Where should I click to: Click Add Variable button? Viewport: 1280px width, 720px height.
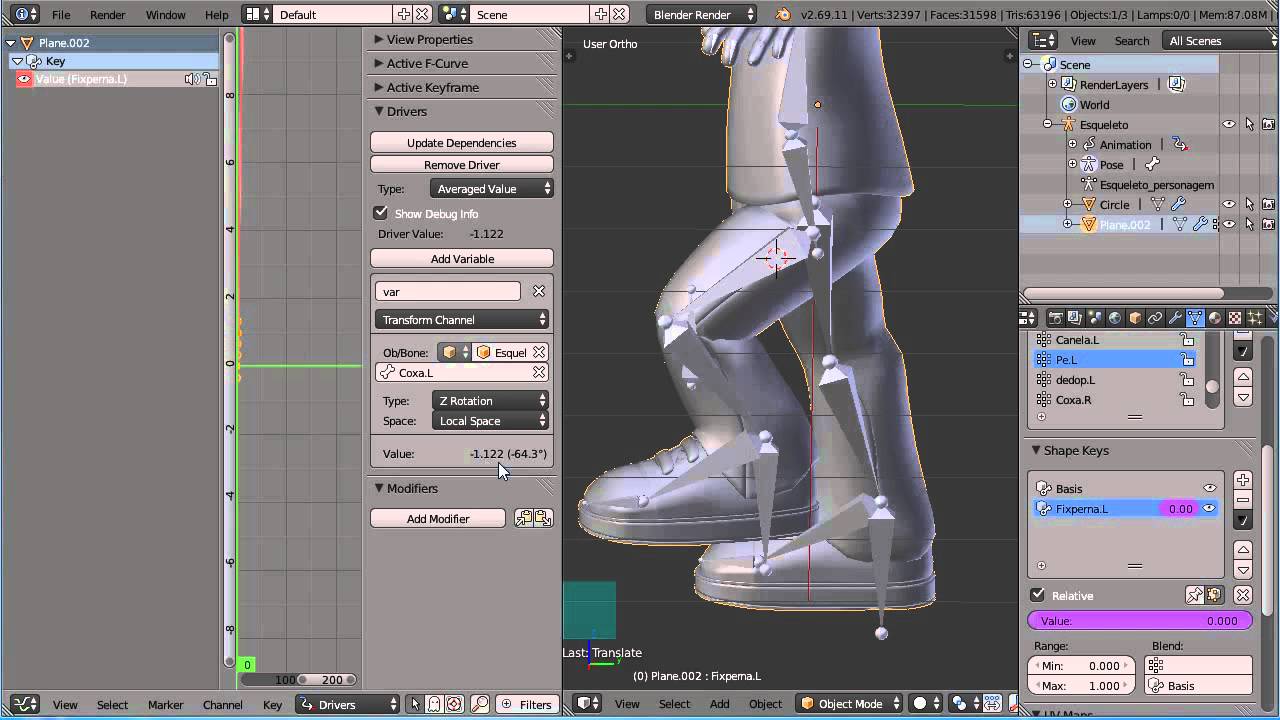pyautogui.click(x=462, y=258)
